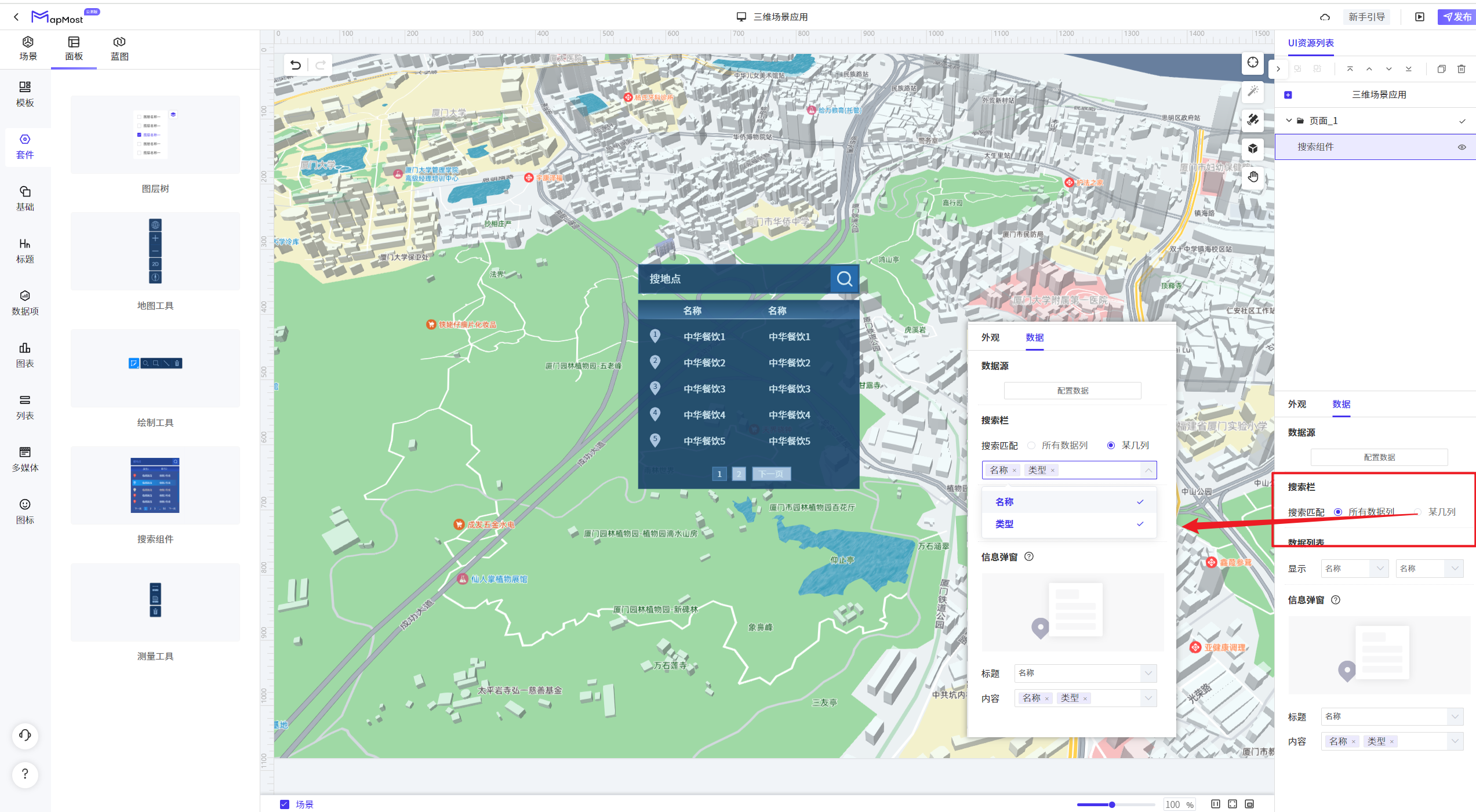The image size is (1476, 812).
Task: Open the 图表 sidebar category
Action: pos(25,355)
